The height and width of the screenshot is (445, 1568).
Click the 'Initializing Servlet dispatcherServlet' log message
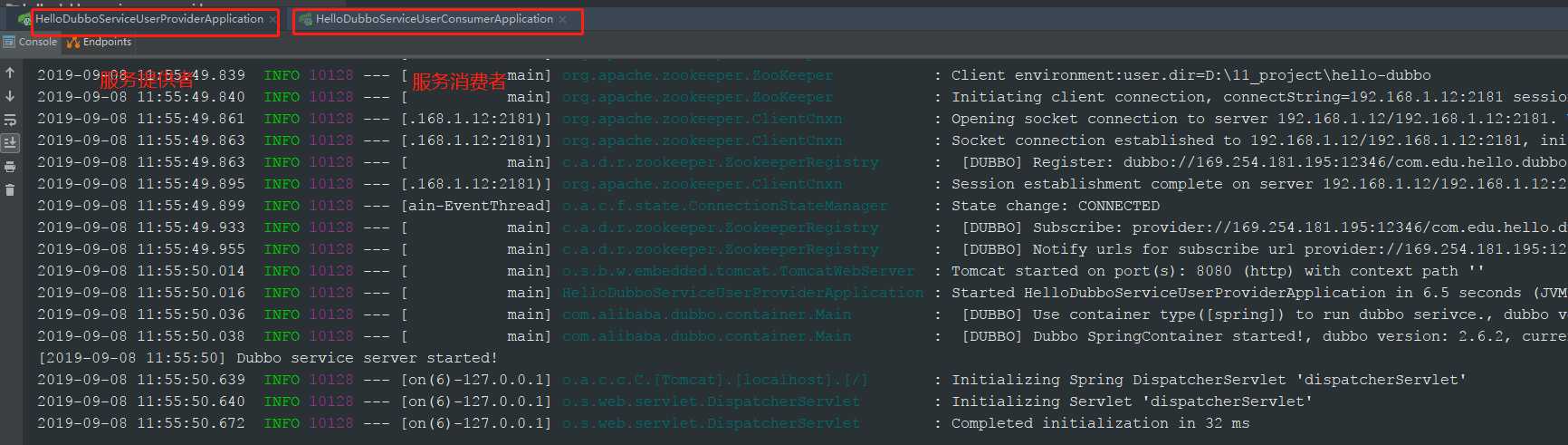click(1132, 401)
